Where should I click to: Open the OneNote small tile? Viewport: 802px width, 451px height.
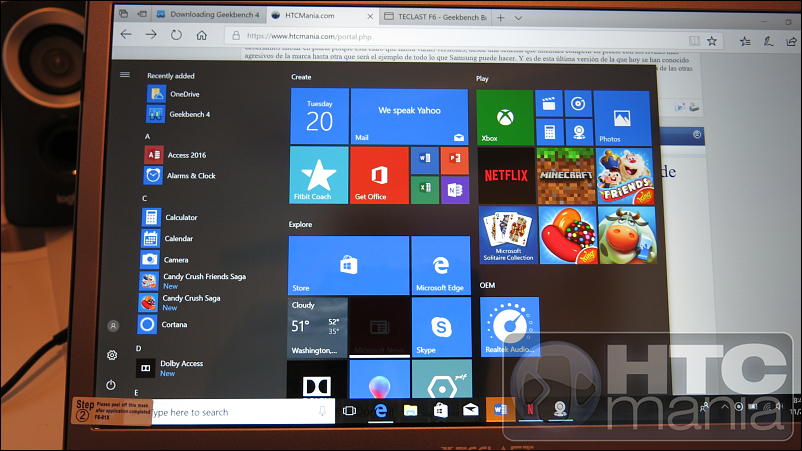455,190
